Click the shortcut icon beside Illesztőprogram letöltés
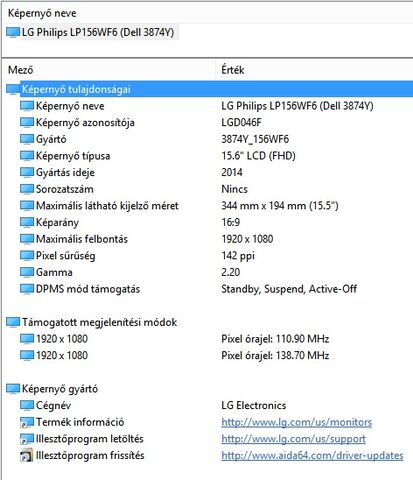Viewport: 413px width, 480px height. point(27,439)
